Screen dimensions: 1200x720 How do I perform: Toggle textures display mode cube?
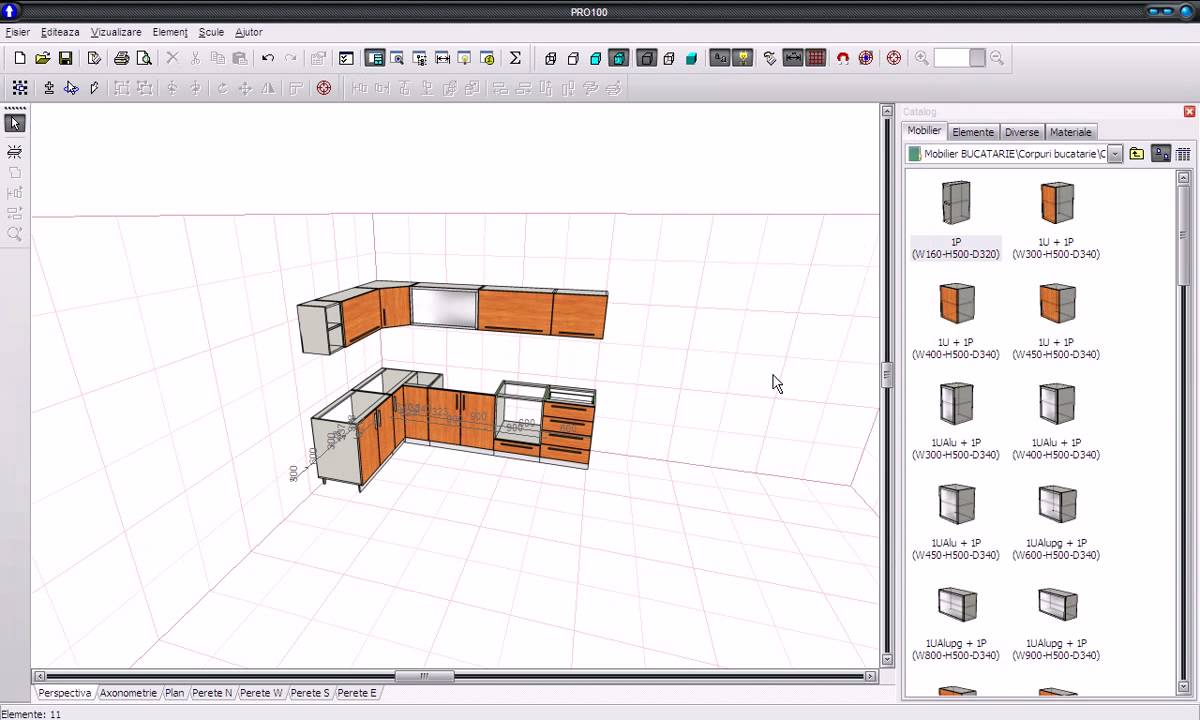tap(619, 58)
